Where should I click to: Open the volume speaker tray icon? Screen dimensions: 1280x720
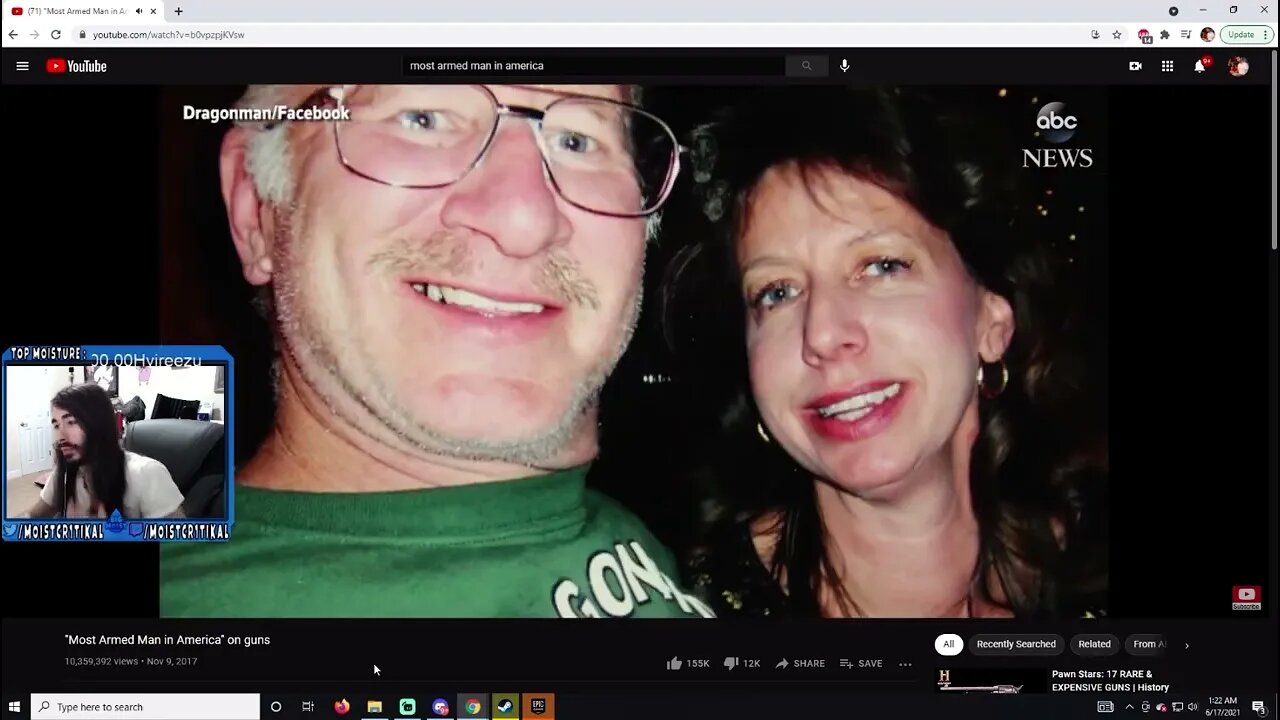[1192, 707]
